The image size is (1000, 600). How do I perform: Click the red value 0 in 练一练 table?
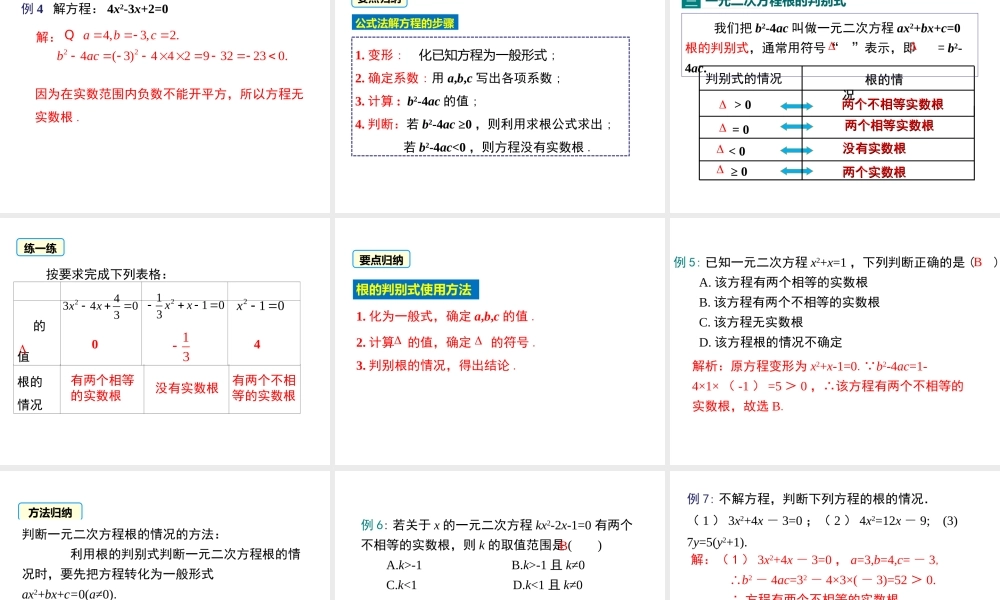pos(94,344)
